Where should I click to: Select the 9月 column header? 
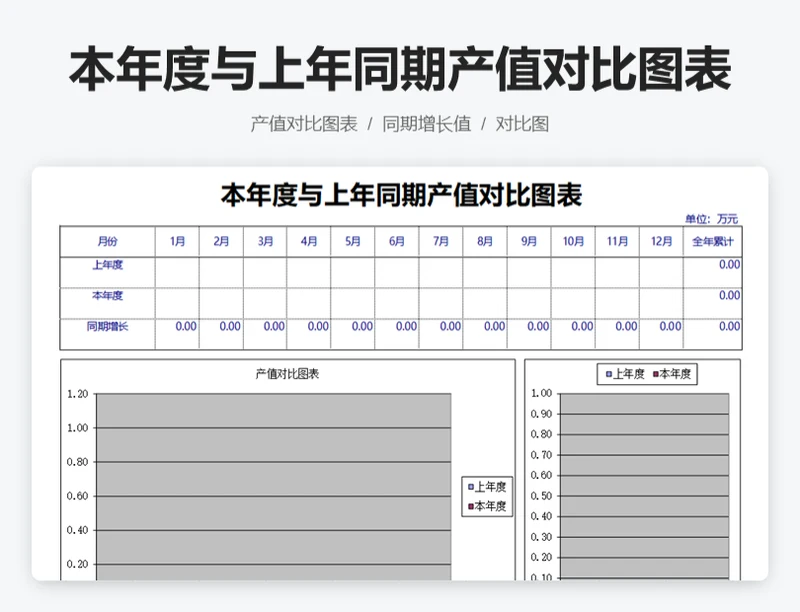tap(529, 241)
